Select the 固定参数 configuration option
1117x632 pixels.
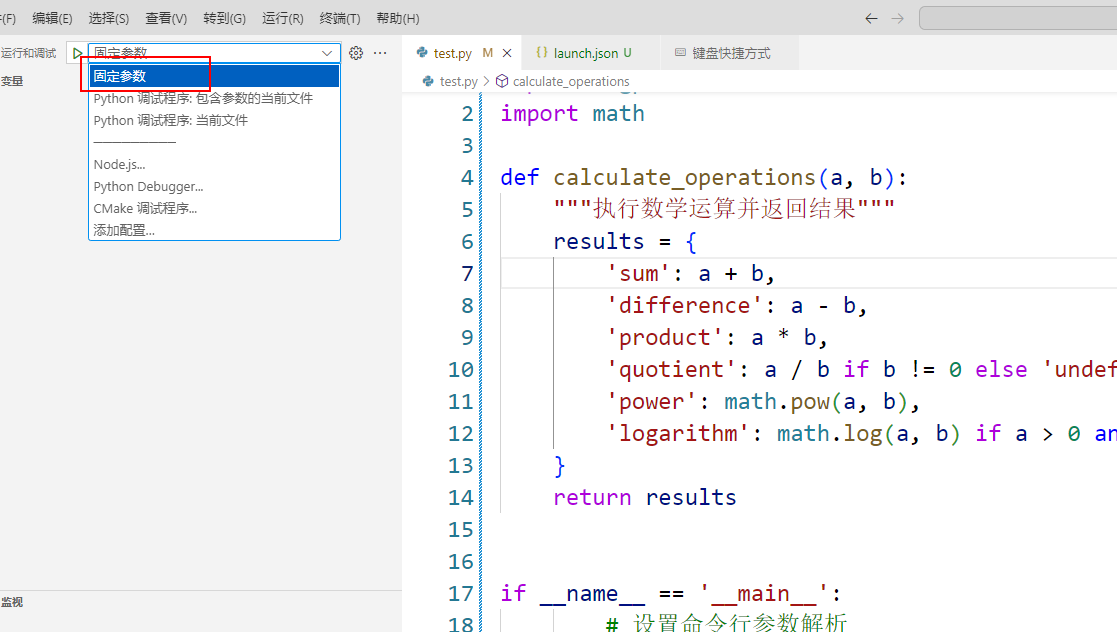tap(214, 76)
